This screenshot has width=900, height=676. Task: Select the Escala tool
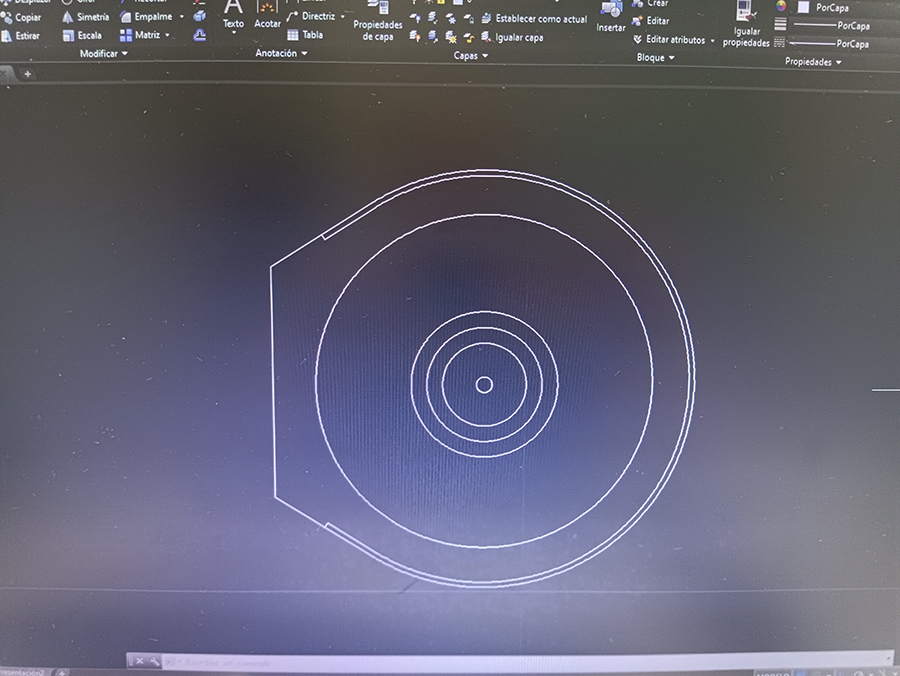pyautogui.click(x=82, y=36)
